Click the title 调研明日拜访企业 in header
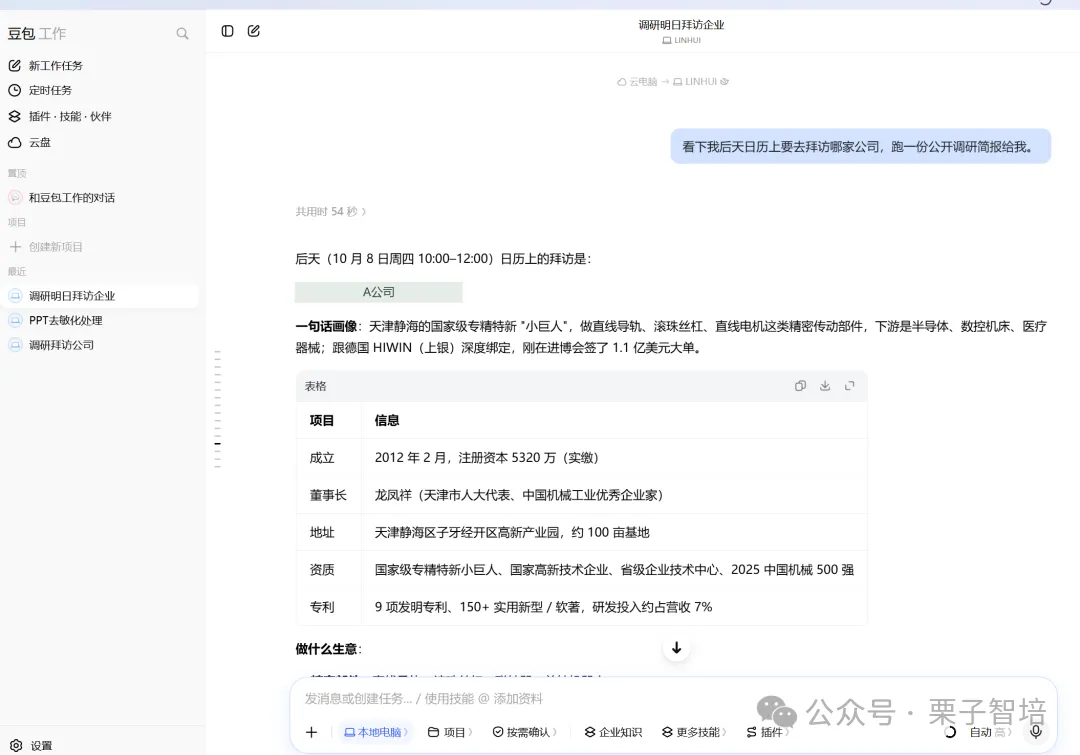This screenshot has width=1080, height=755. click(x=681, y=25)
